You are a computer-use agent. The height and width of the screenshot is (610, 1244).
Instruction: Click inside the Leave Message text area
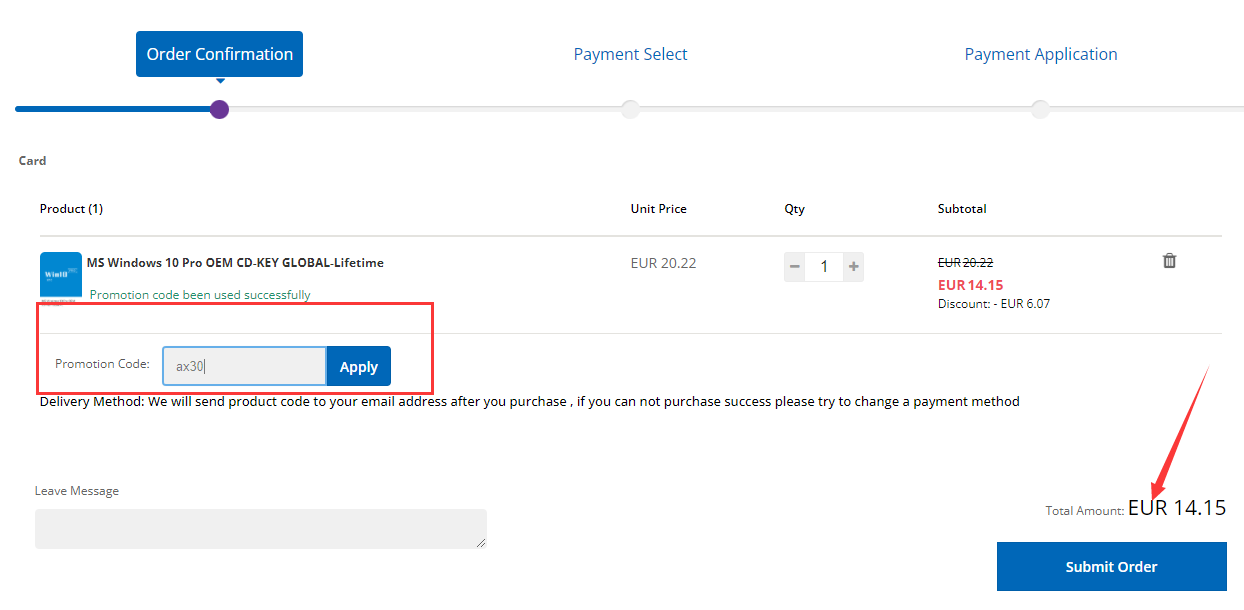pyautogui.click(x=261, y=529)
